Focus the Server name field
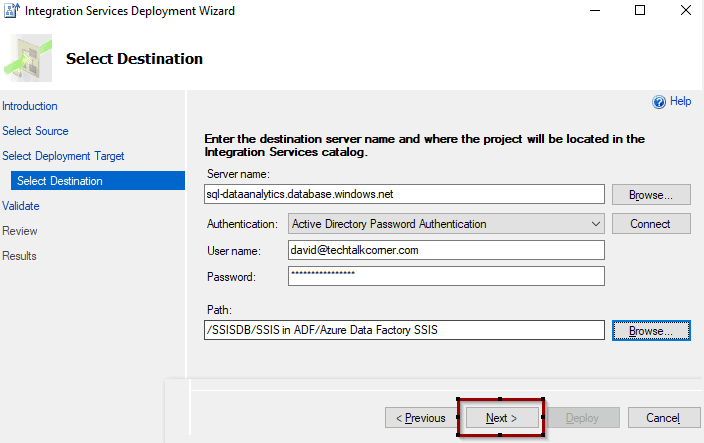The width and height of the screenshot is (704, 443). click(404, 194)
